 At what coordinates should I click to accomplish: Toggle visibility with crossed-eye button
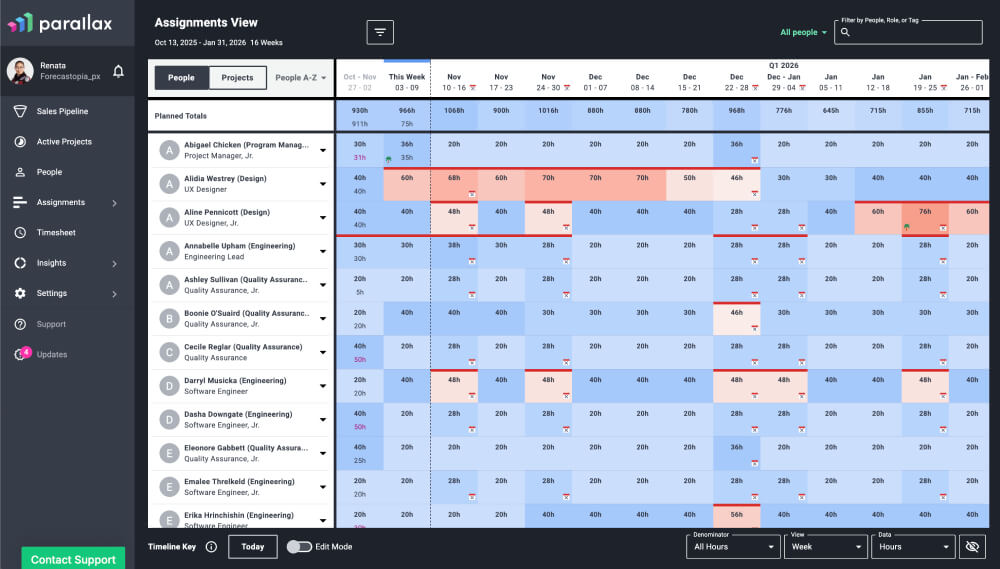[x=971, y=546]
